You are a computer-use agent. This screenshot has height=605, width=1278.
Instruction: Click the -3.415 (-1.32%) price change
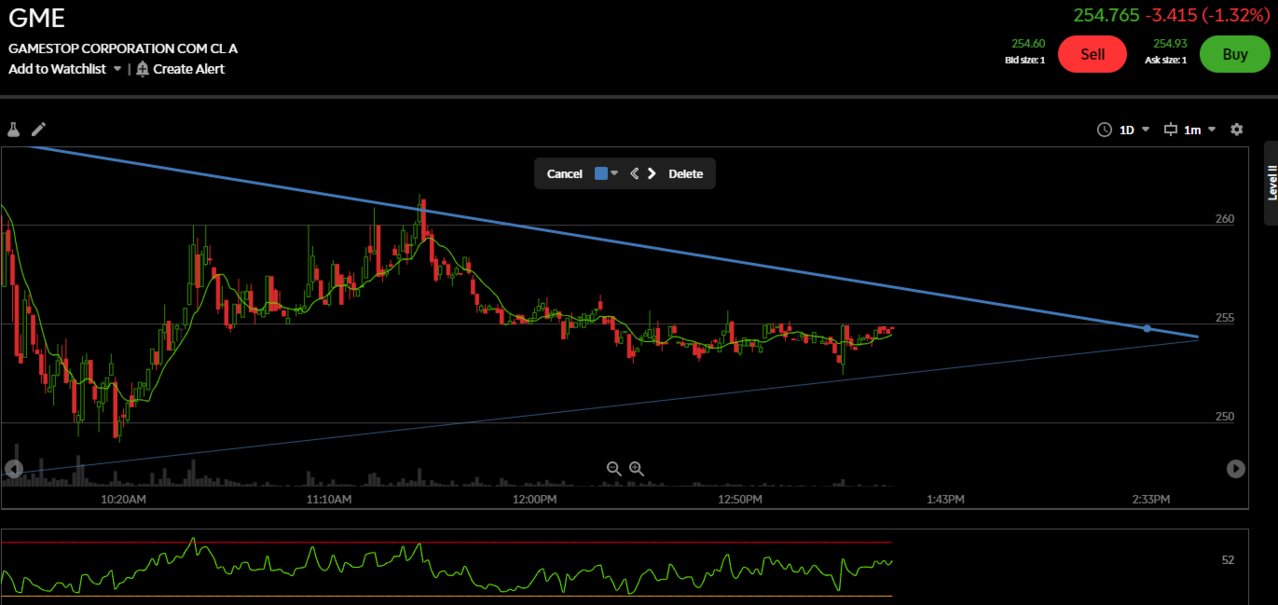(x=1208, y=15)
